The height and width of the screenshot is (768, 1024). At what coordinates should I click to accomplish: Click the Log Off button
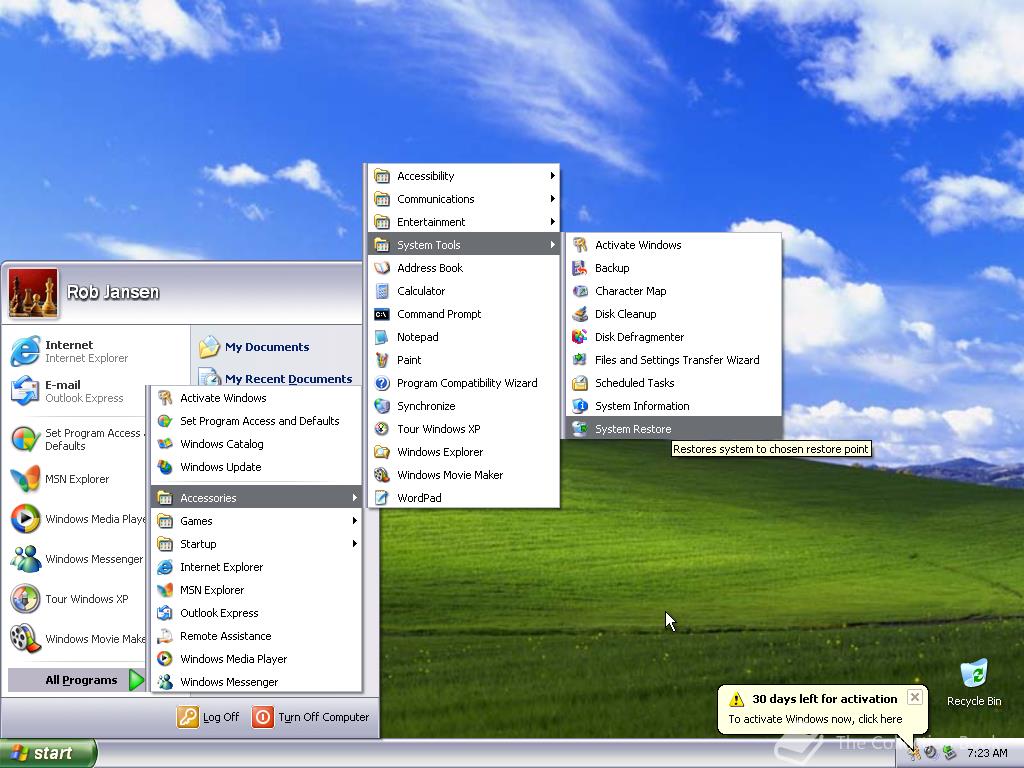click(x=208, y=716)
